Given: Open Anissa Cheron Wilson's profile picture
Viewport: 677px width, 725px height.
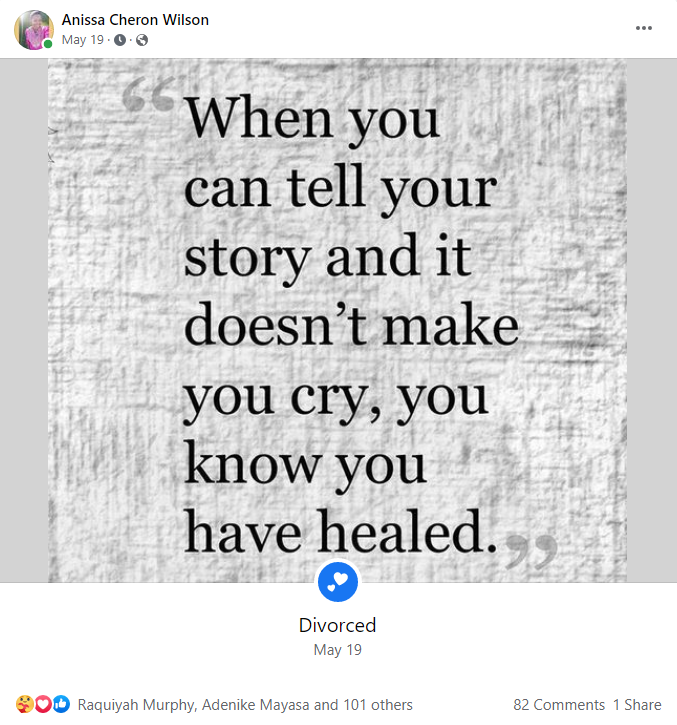Looking at the screenshot, I should [33, 30].
